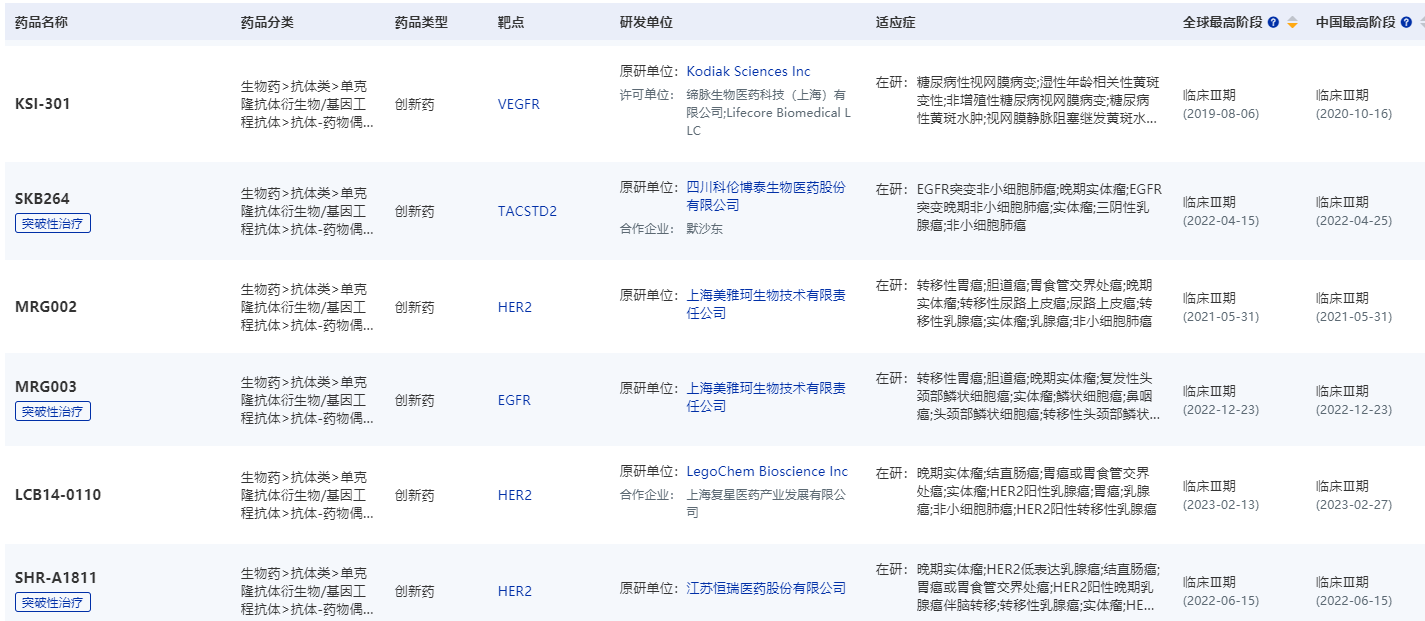The image size is (1425, 621).
Task: Click China stage date (2022-04-25)
Action: [x=1354, y=220]
